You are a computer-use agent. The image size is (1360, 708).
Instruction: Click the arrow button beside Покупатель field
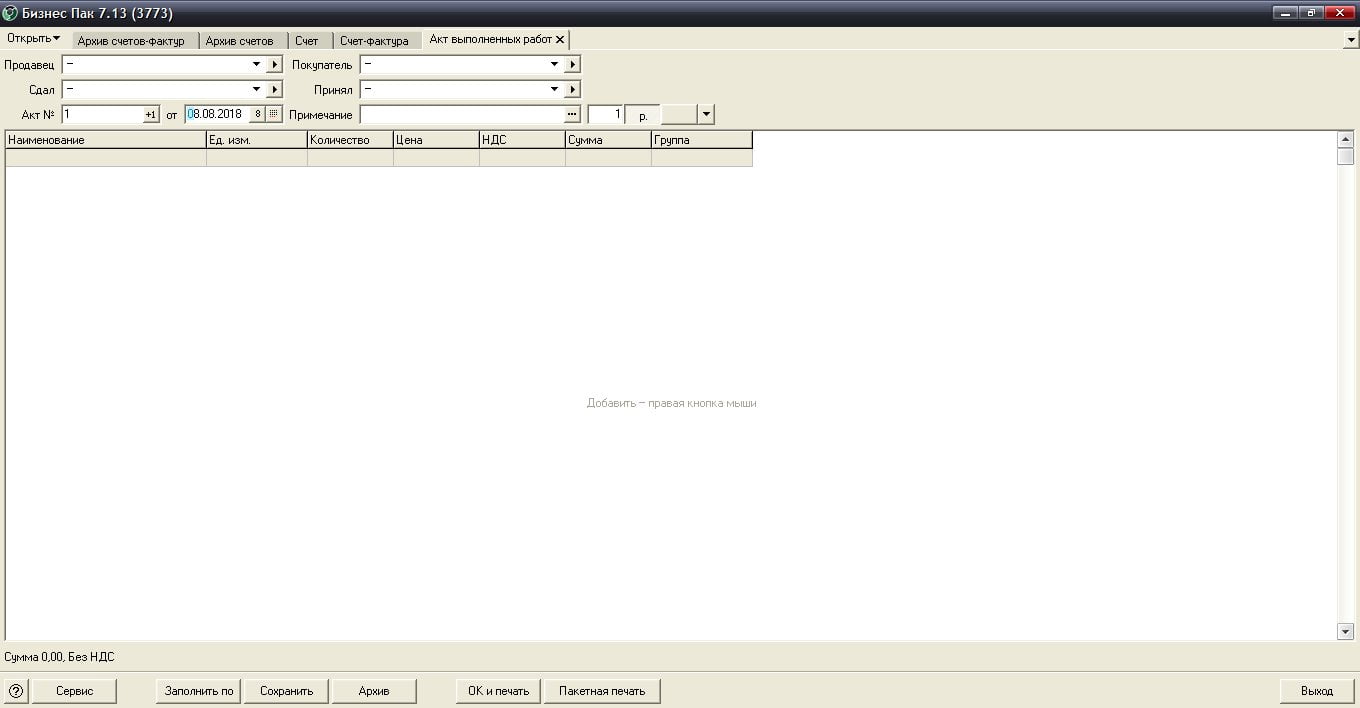point(572,65)
